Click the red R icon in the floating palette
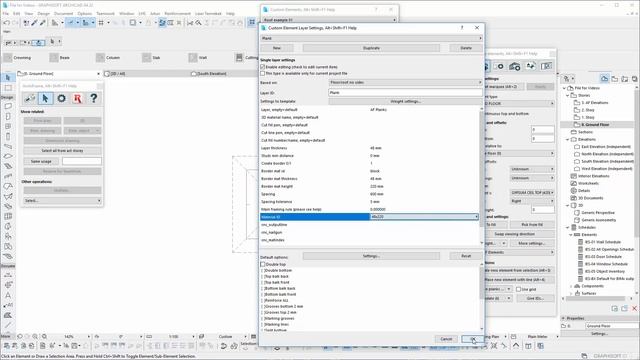This screenshot has height=360, width=640. [x=78, y=98]
